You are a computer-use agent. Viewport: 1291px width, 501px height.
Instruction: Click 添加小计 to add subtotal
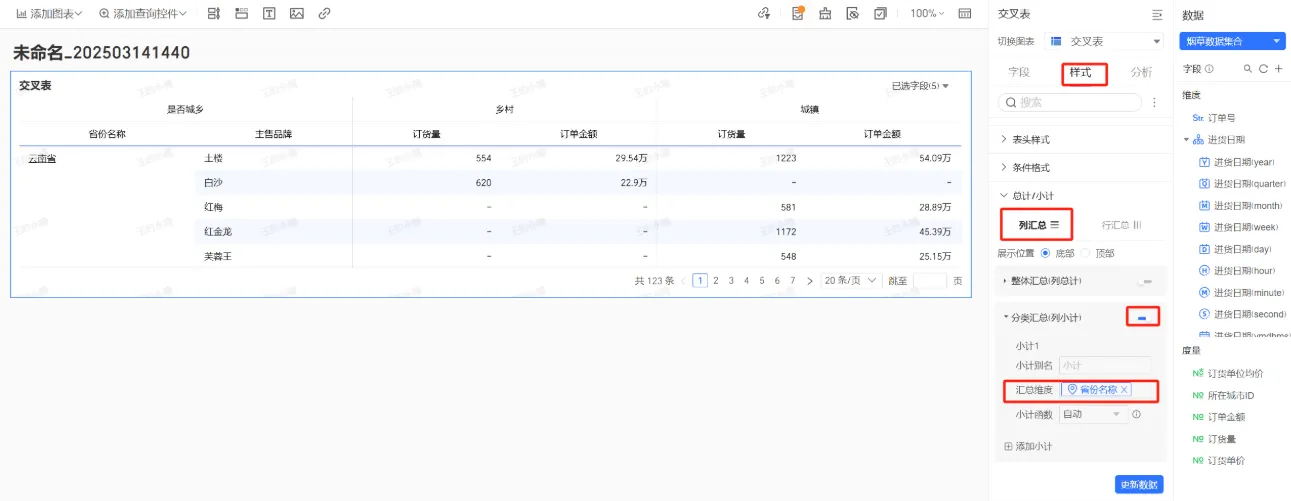(x=1027, y=446)
